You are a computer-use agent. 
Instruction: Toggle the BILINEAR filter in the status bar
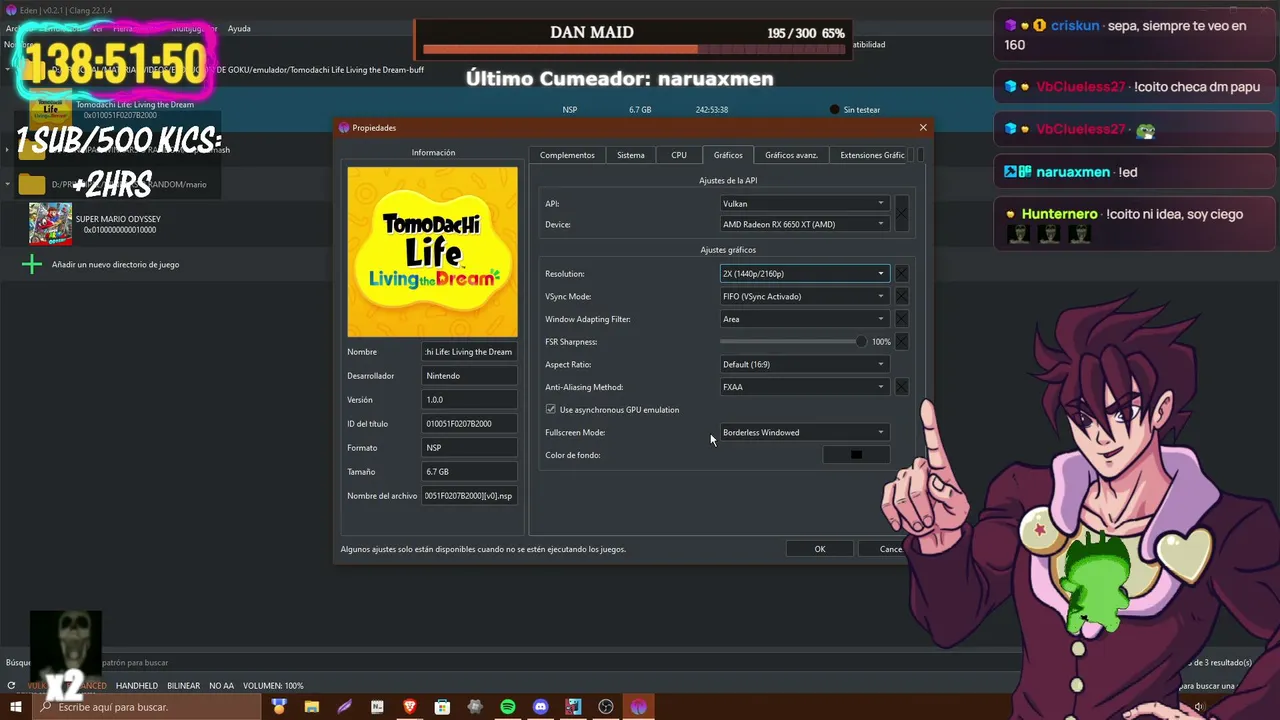184,686
